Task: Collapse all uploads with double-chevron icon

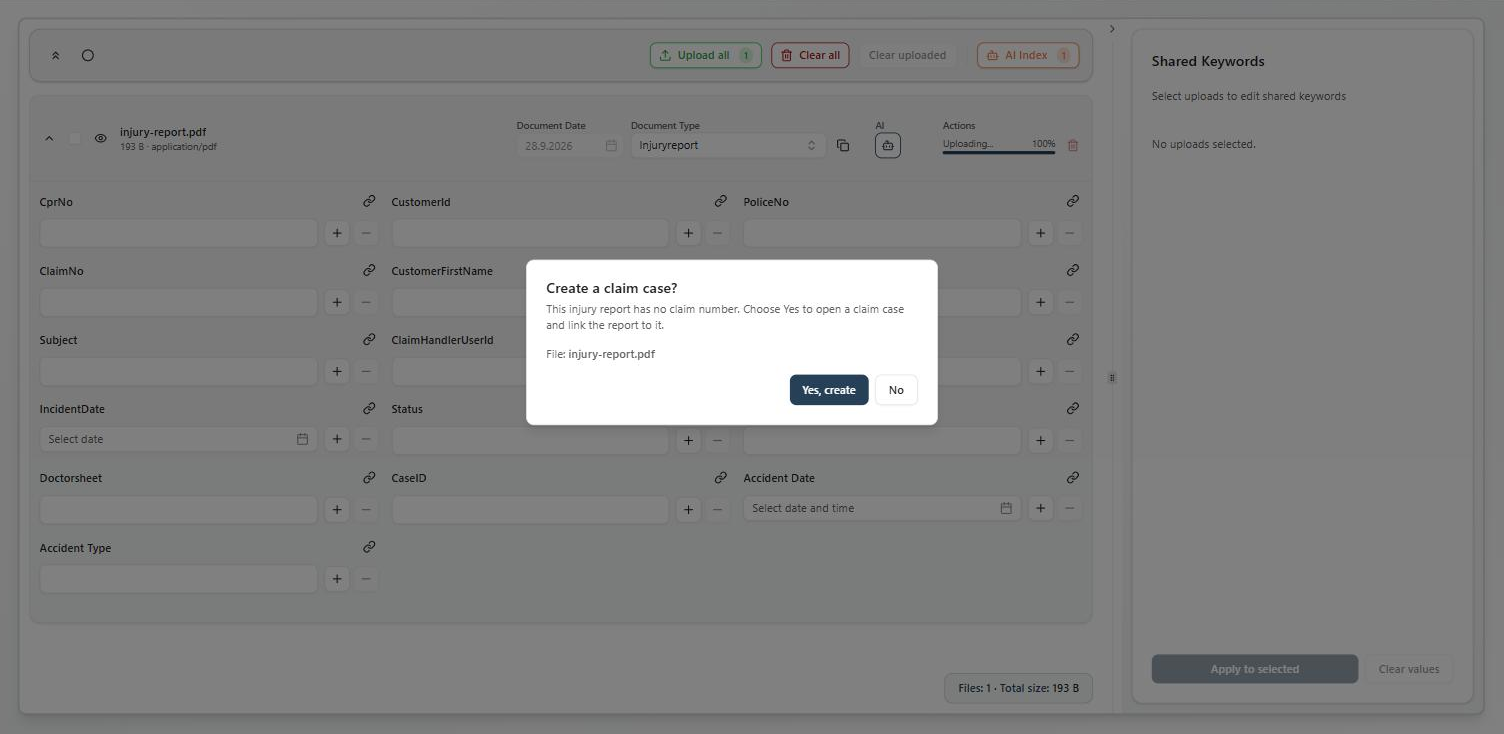Action: coord(56,56)
